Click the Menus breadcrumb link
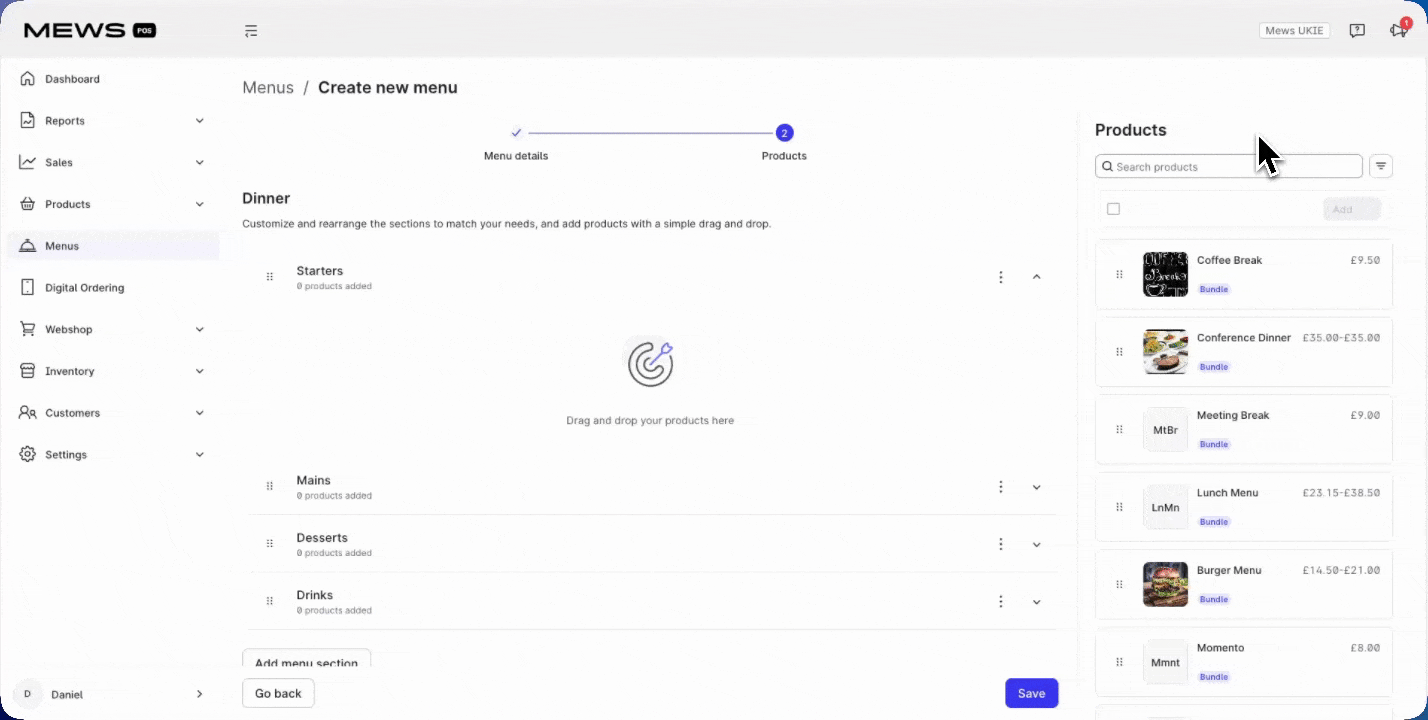Screen dimensions: 1428x720 pyautogui.click(x=268, y=88)
